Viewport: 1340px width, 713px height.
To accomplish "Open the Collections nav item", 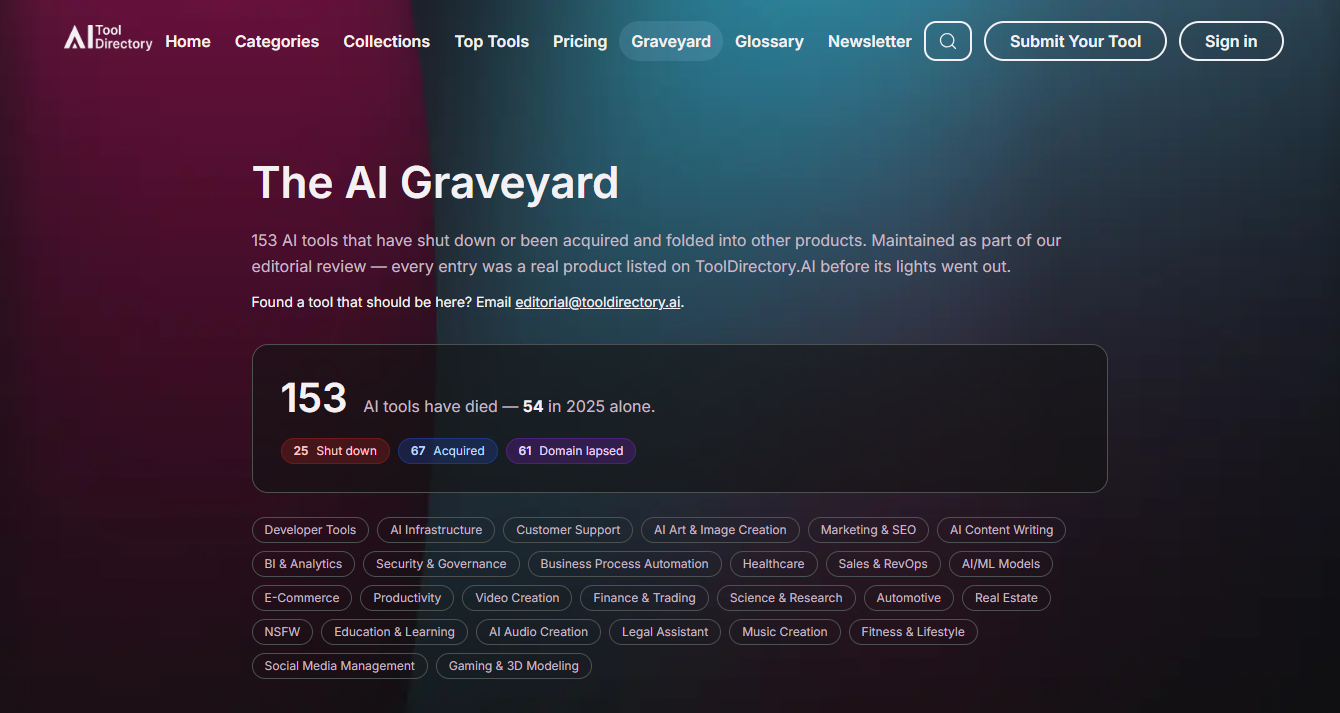I will pos(387,41).
